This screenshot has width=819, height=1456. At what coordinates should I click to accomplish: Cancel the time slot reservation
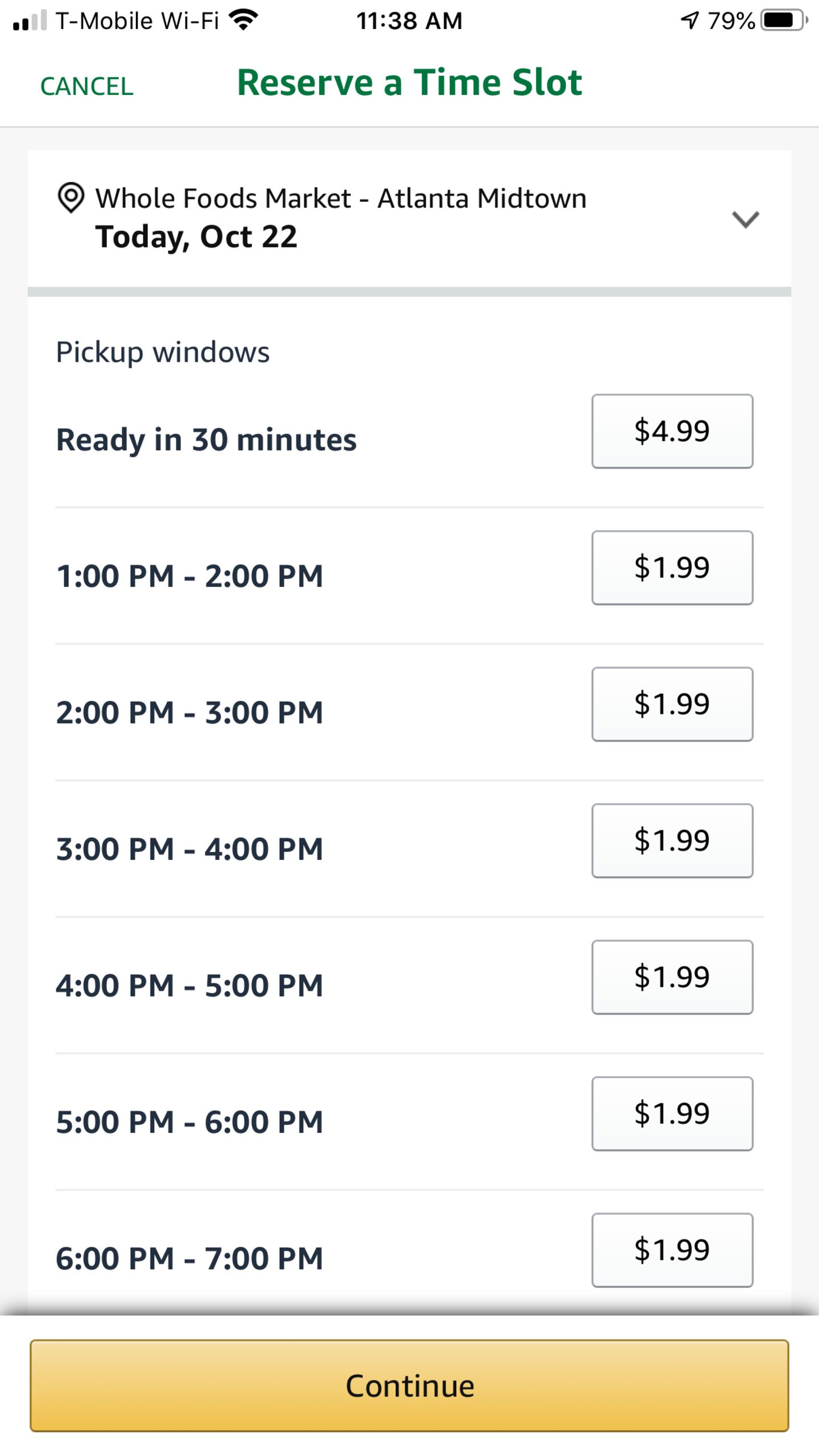pos(86,86)
